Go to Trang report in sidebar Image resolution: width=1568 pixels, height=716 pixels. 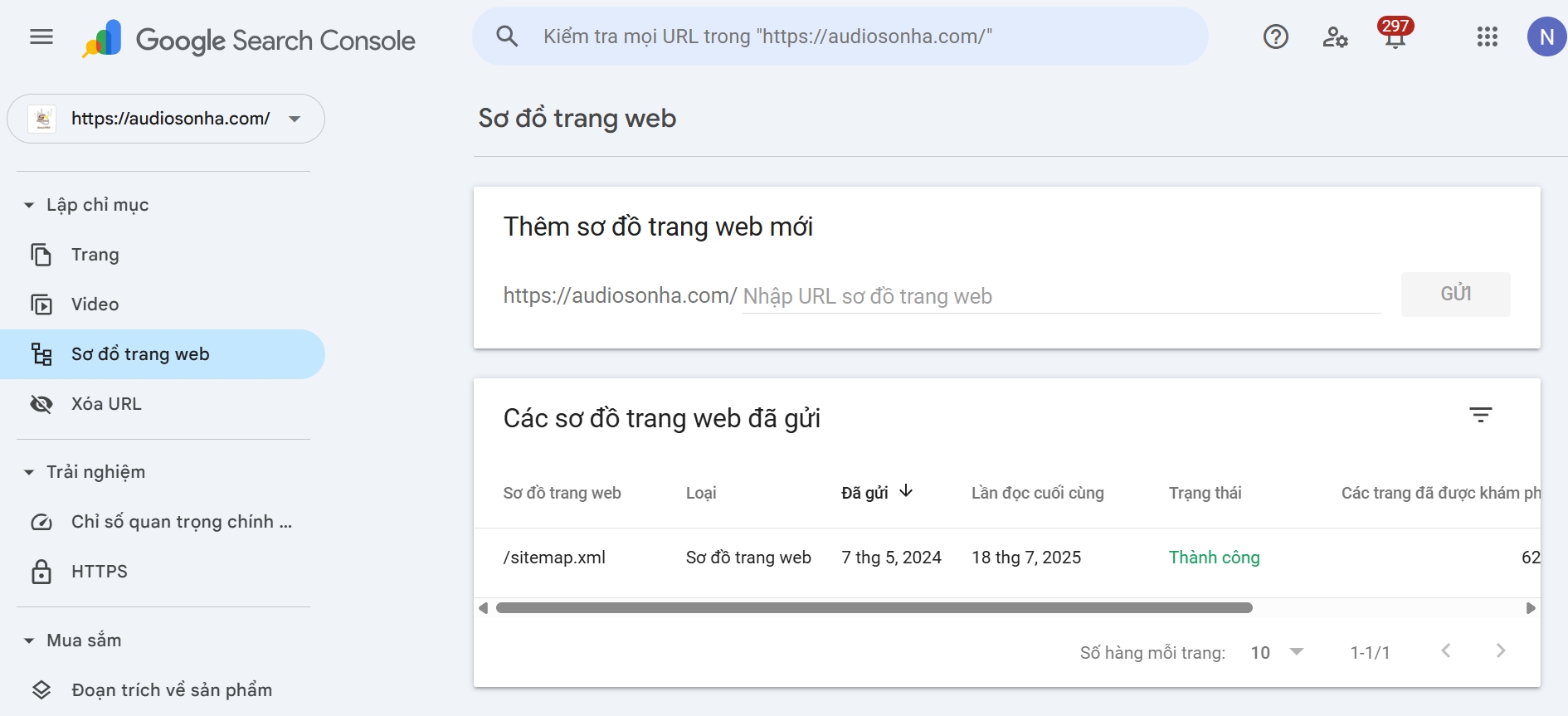(x=95, y=255)
